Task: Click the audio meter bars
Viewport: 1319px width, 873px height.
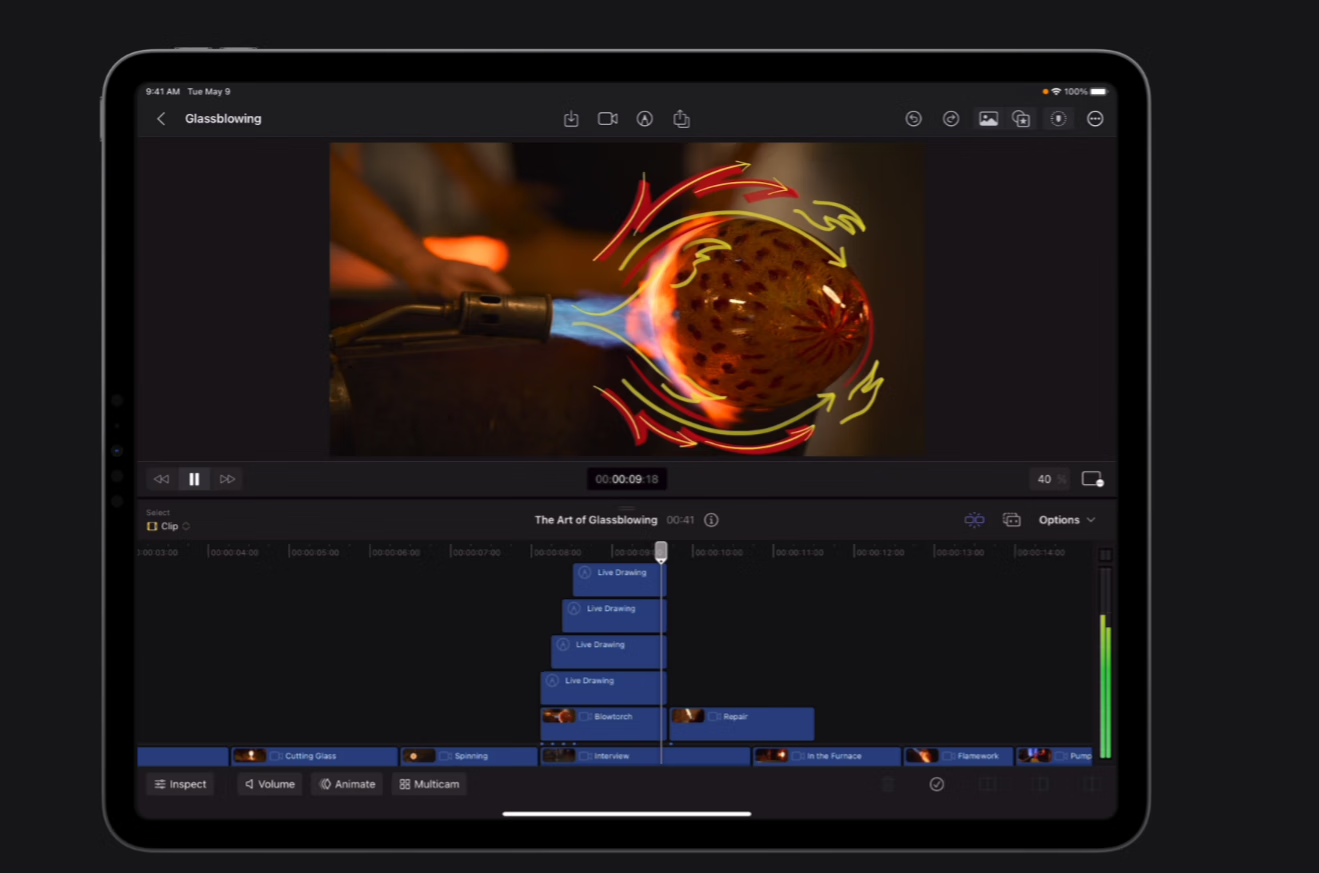Action: pos(1105,664)
